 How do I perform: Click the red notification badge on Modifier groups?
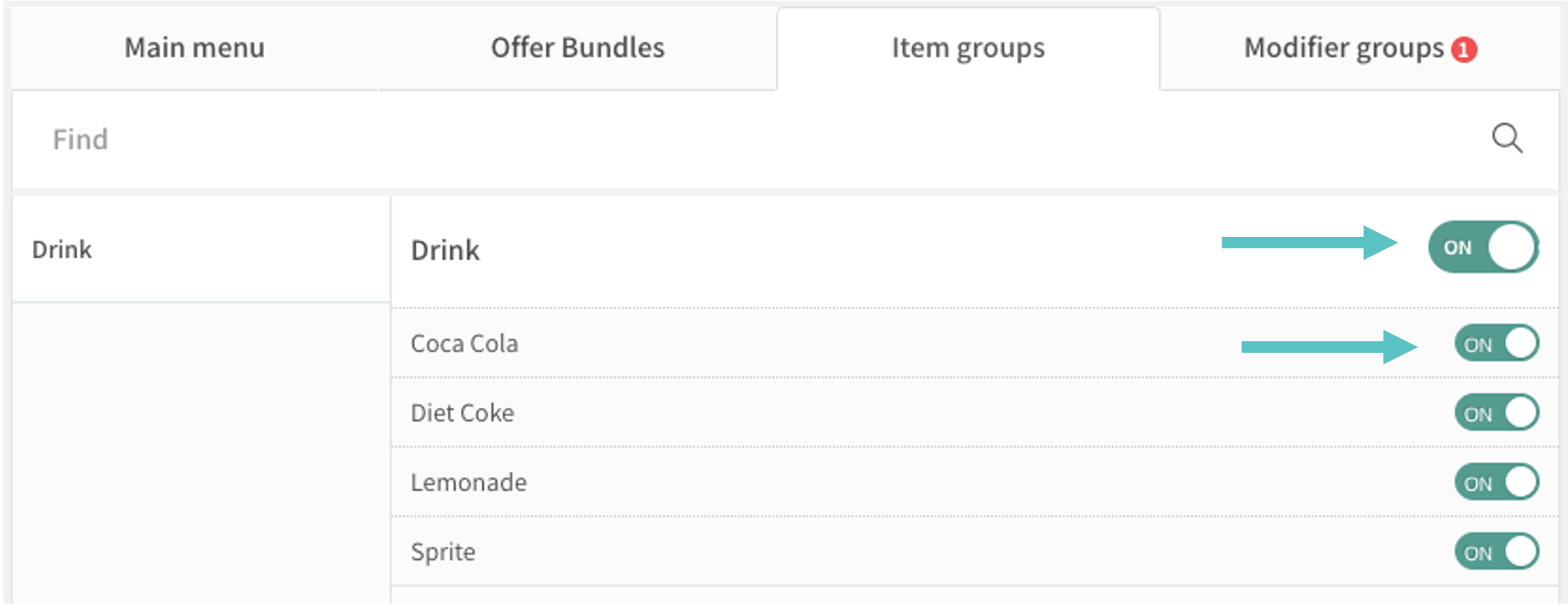(1464, 50)
